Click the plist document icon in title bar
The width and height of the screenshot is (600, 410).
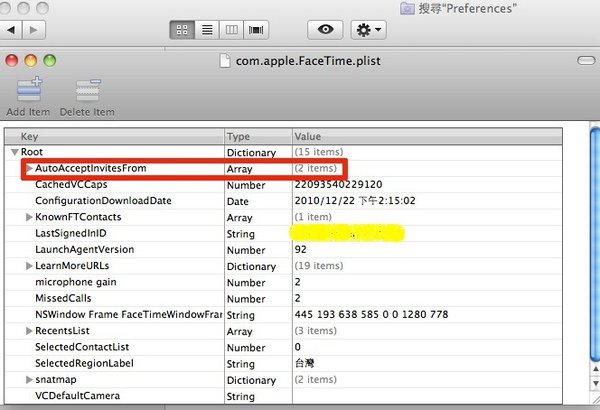point(225,61)
